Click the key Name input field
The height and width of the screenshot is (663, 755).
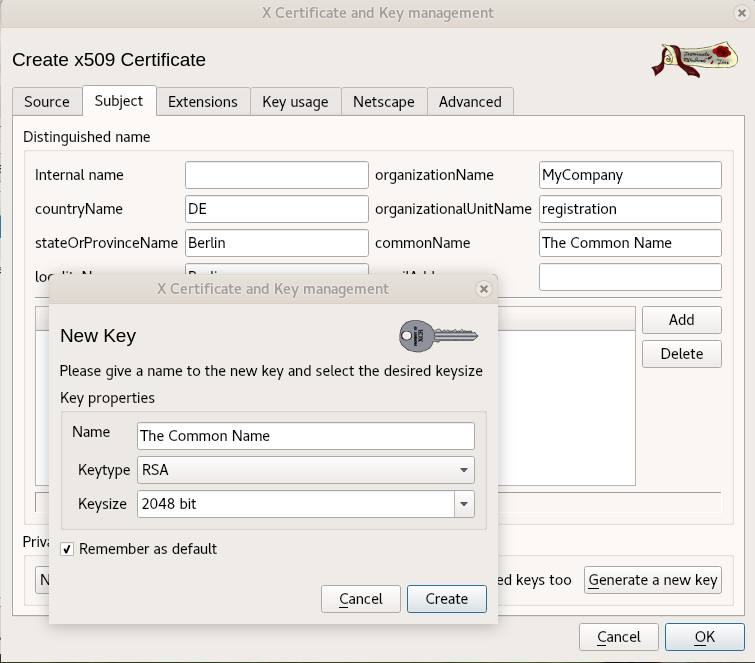pos(305,436)
